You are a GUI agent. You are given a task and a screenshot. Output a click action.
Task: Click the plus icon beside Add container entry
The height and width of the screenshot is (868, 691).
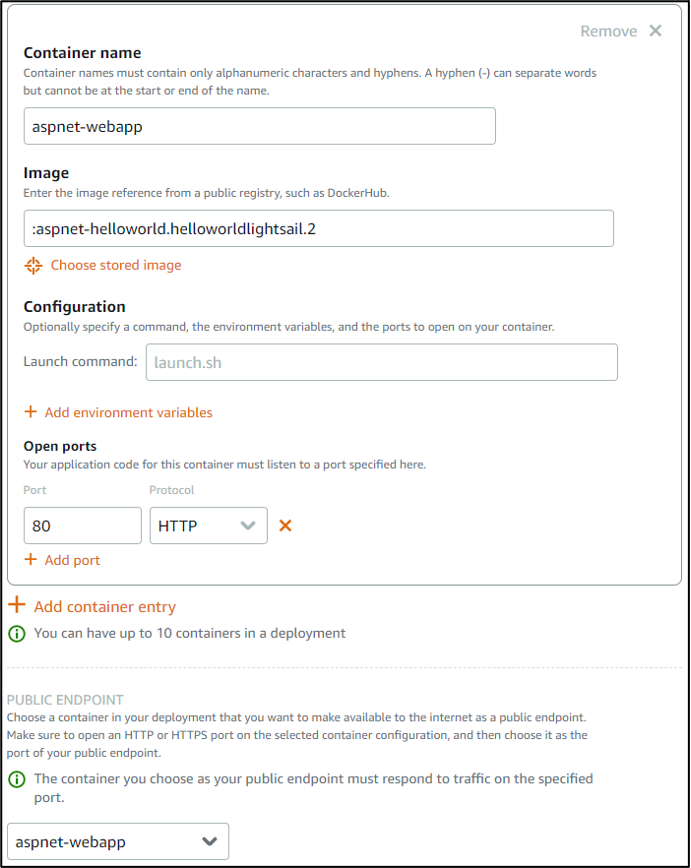(x=16, y=606)
